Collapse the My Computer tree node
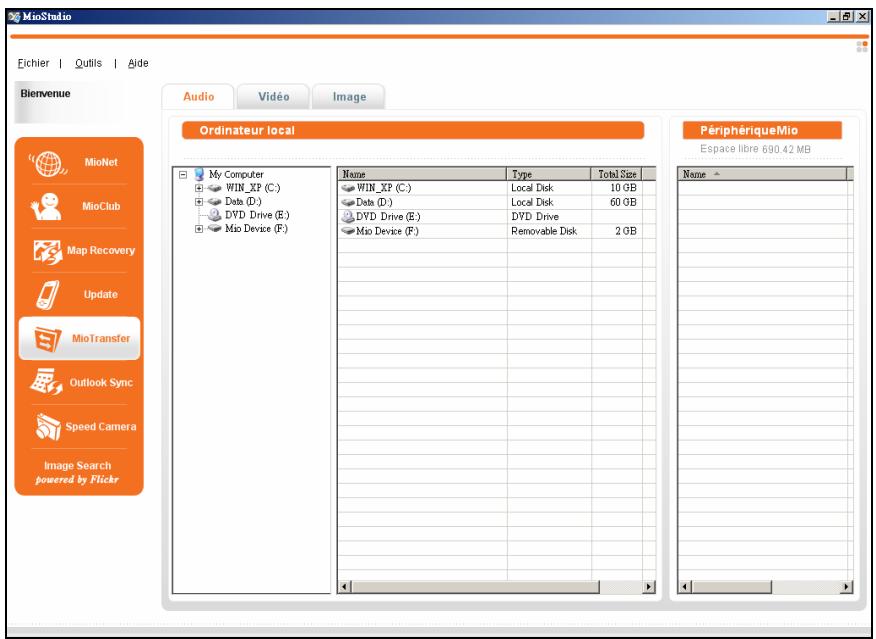The width and height of the screenshot is (876, 639). pyautogui.click(x=183, y=175)
